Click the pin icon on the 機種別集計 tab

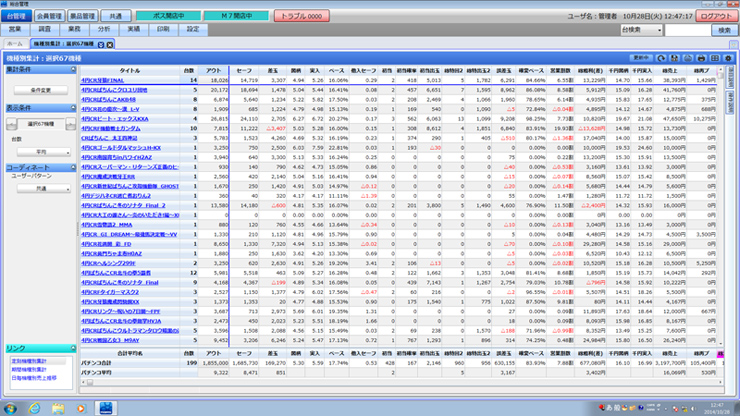(101, 44)
